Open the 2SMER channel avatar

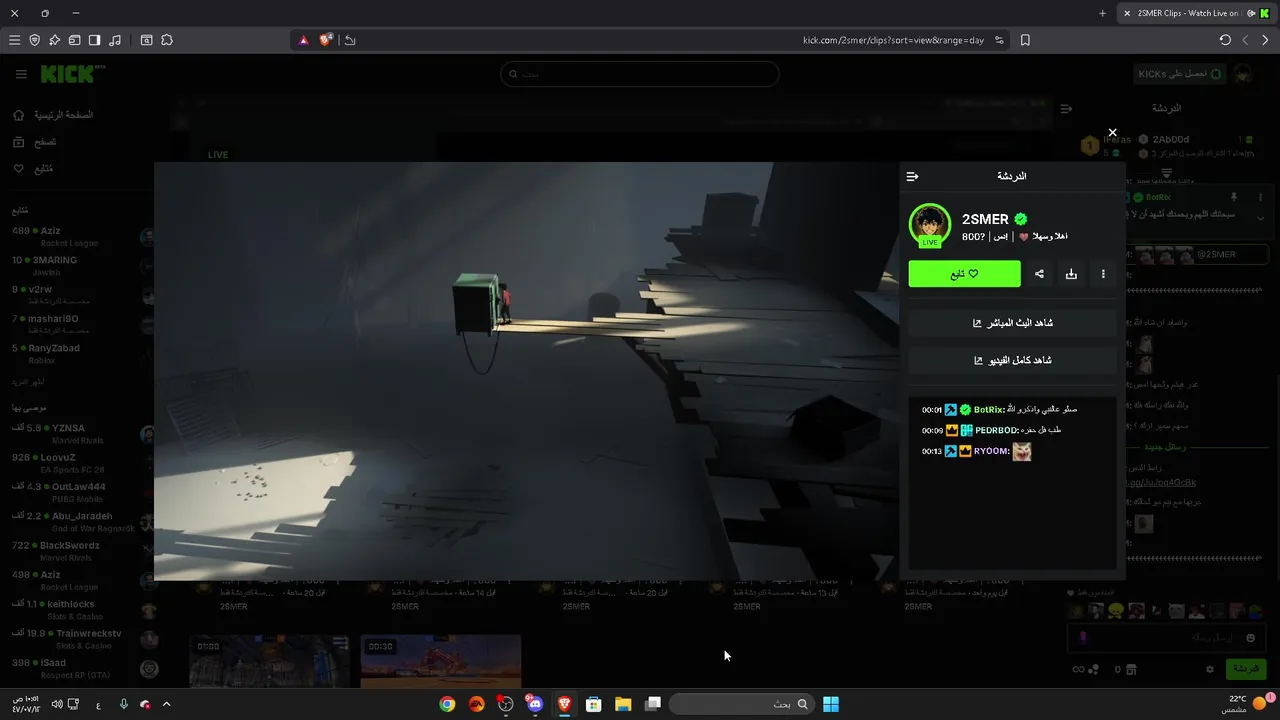[x=930, y=225]
